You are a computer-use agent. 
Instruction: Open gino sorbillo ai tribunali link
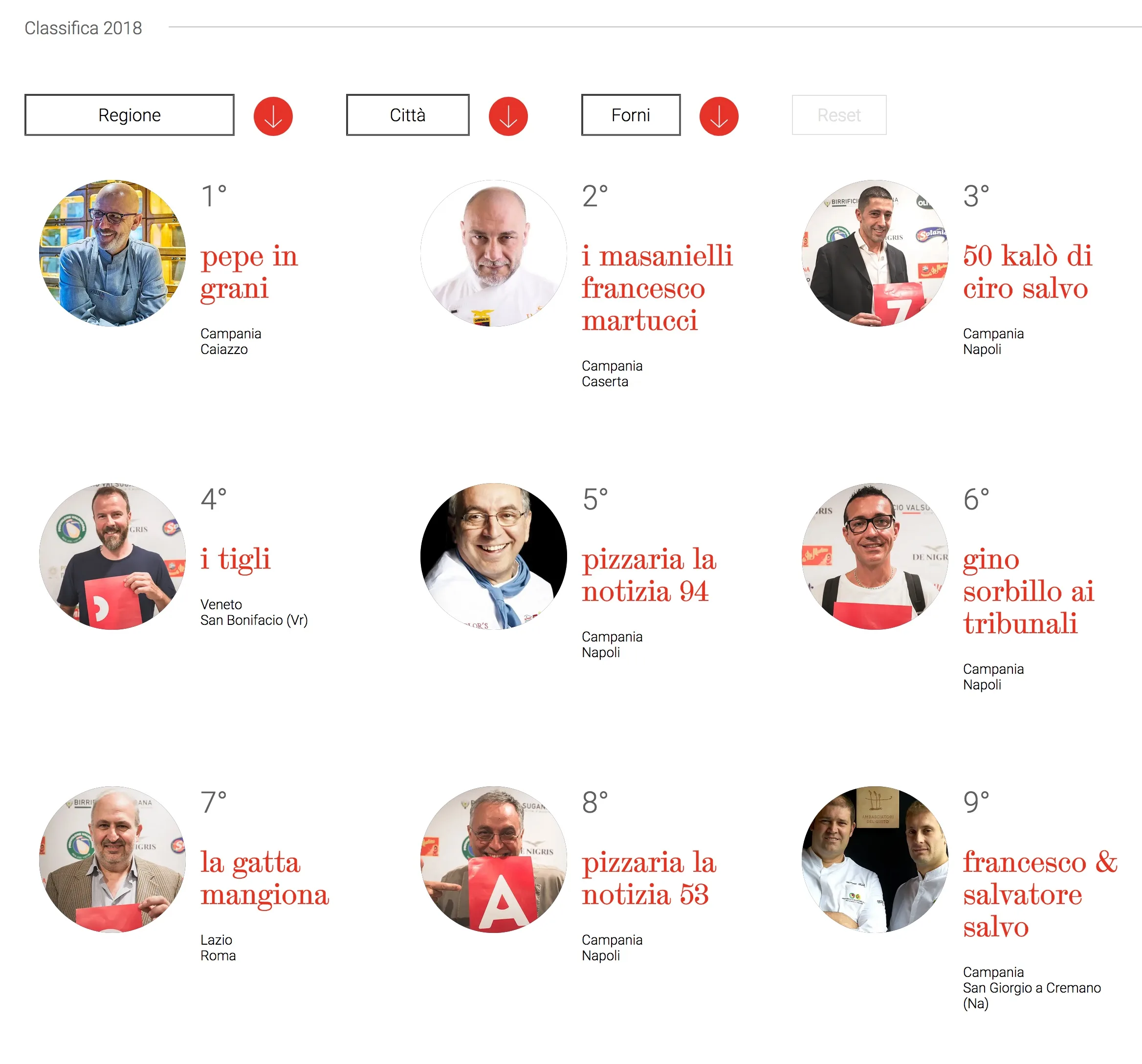pos(1028,591)
